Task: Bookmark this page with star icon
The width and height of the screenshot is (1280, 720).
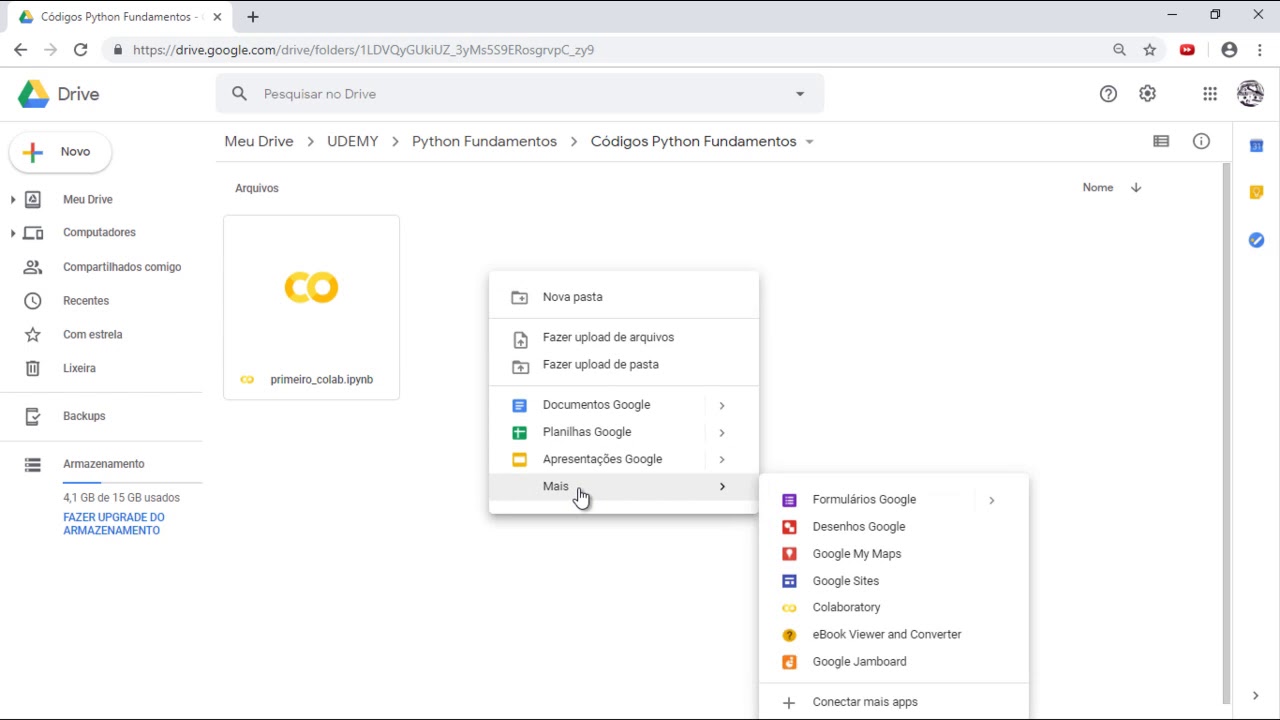Action: click(1150, 50)
